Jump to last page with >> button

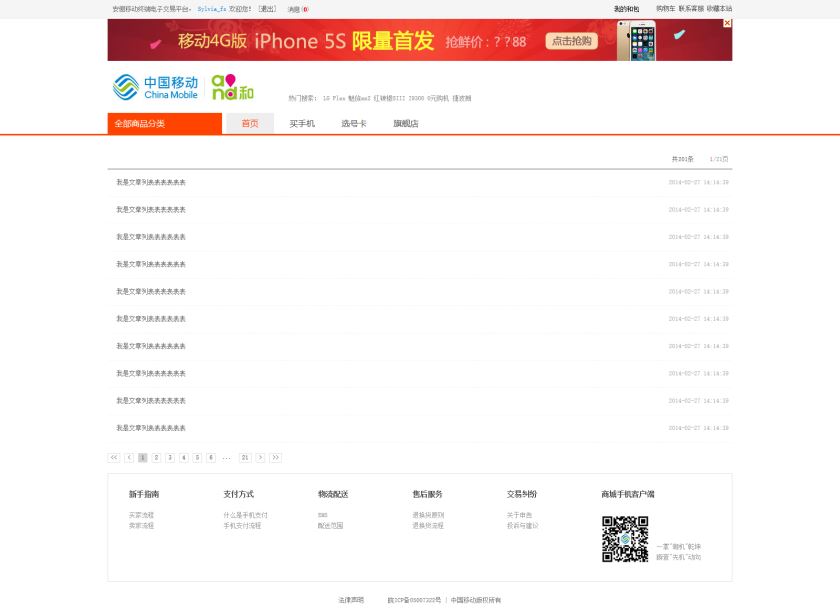point(275,457)
